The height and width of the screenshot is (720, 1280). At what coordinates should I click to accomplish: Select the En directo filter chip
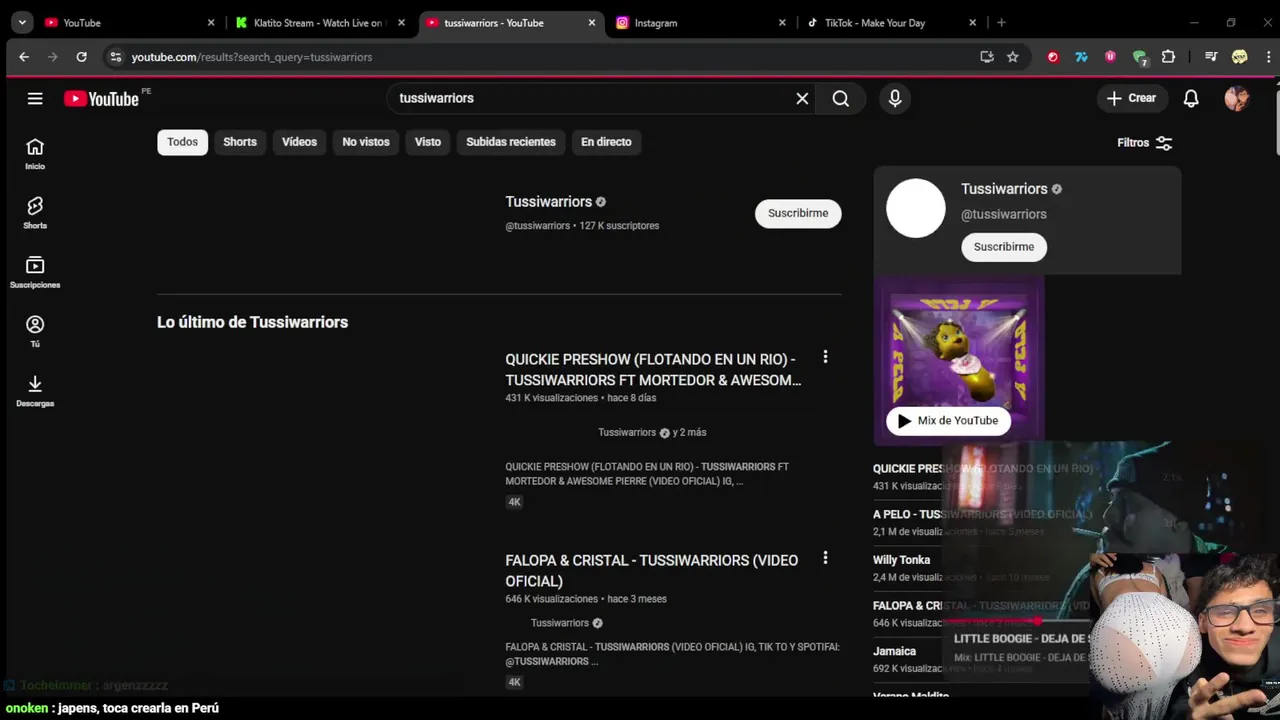606,142
